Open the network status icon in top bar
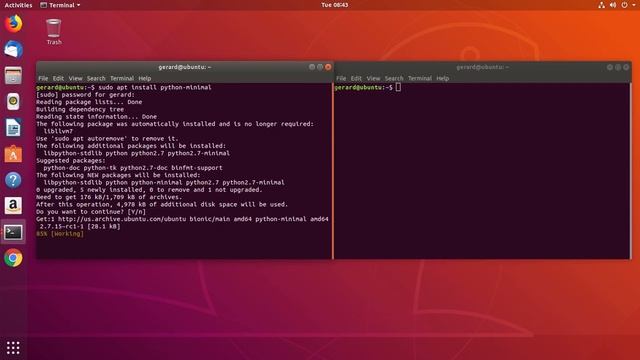 601,5
